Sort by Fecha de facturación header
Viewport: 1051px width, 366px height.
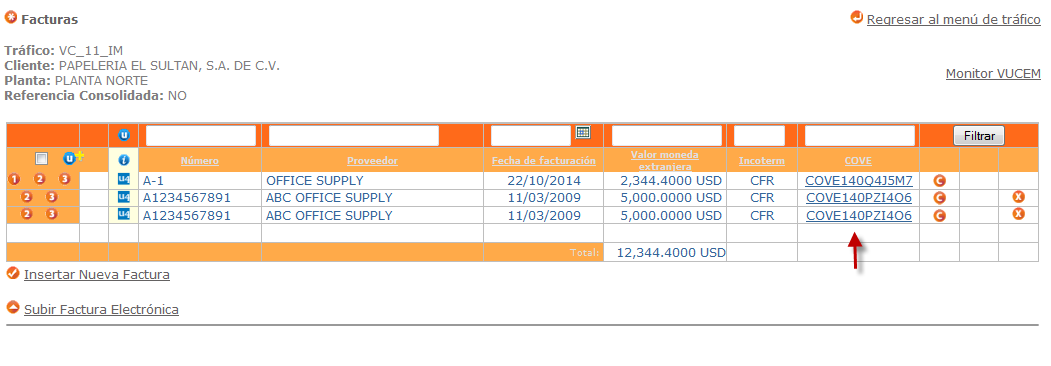coord(544,161)
